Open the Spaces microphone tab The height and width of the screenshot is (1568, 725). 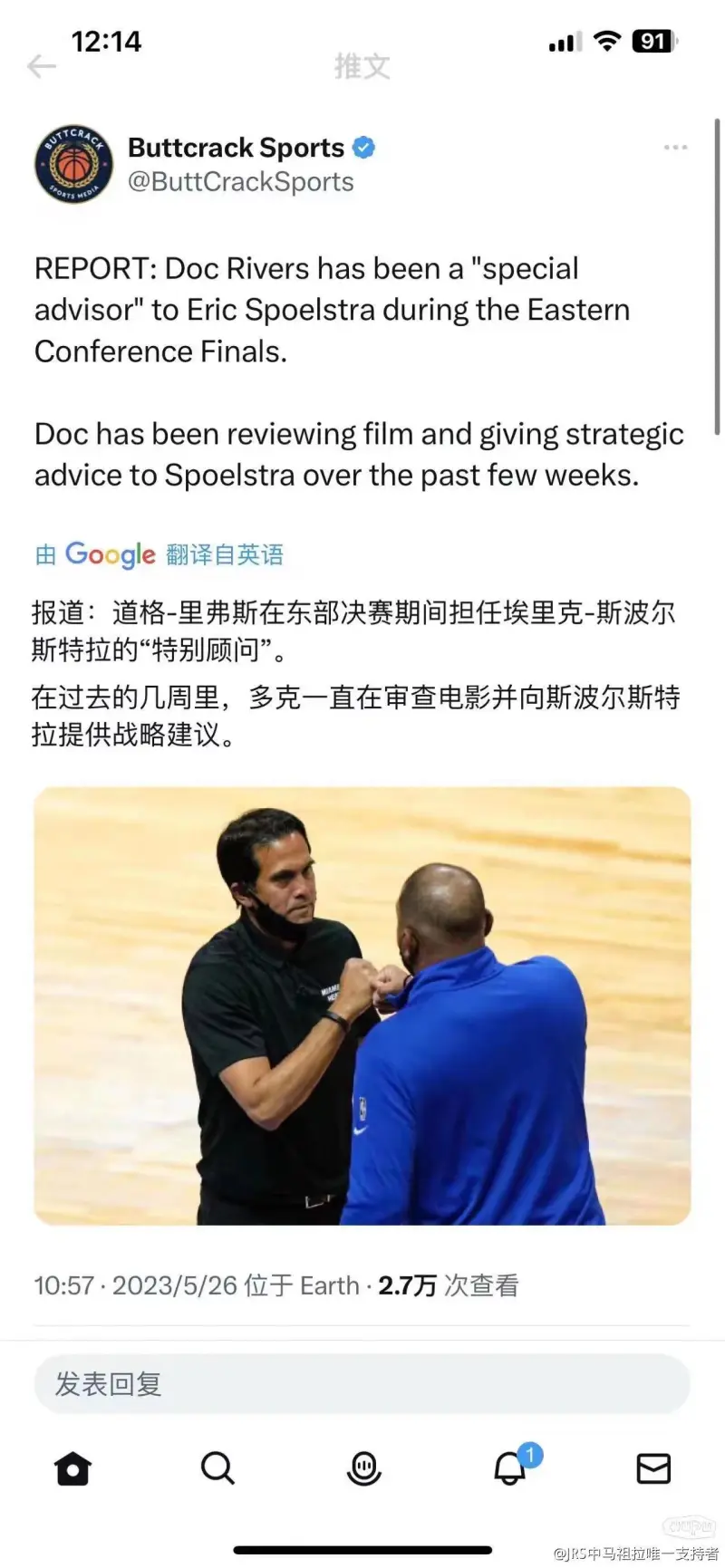(x=363, y=1468)
